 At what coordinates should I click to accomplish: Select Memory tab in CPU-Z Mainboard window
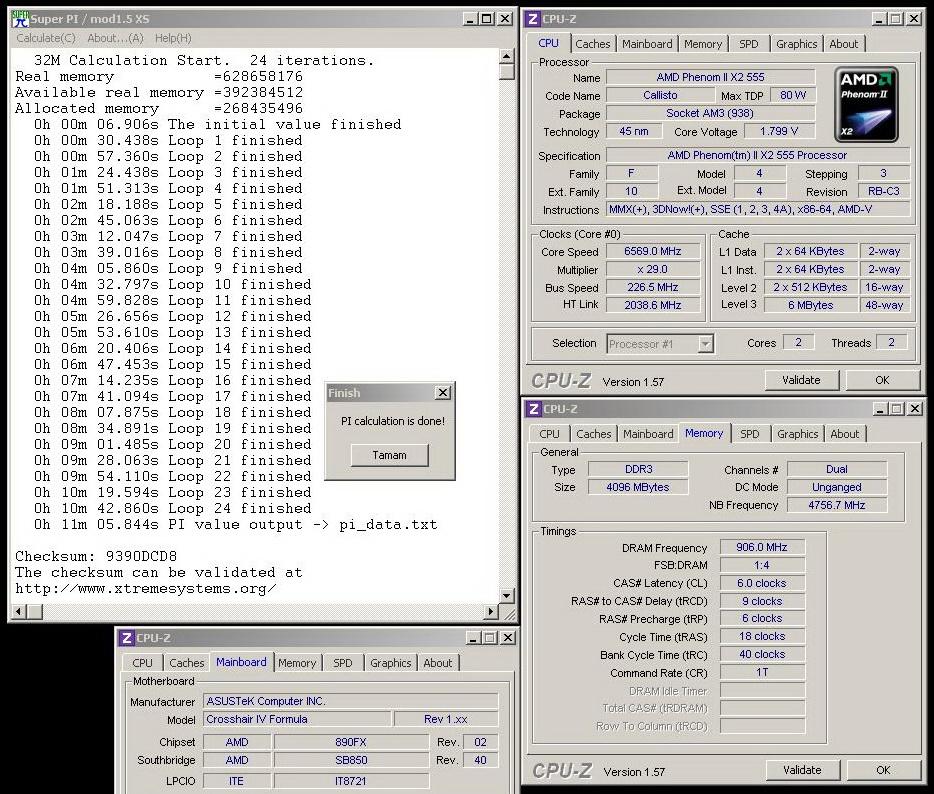[x=297, y=663]
